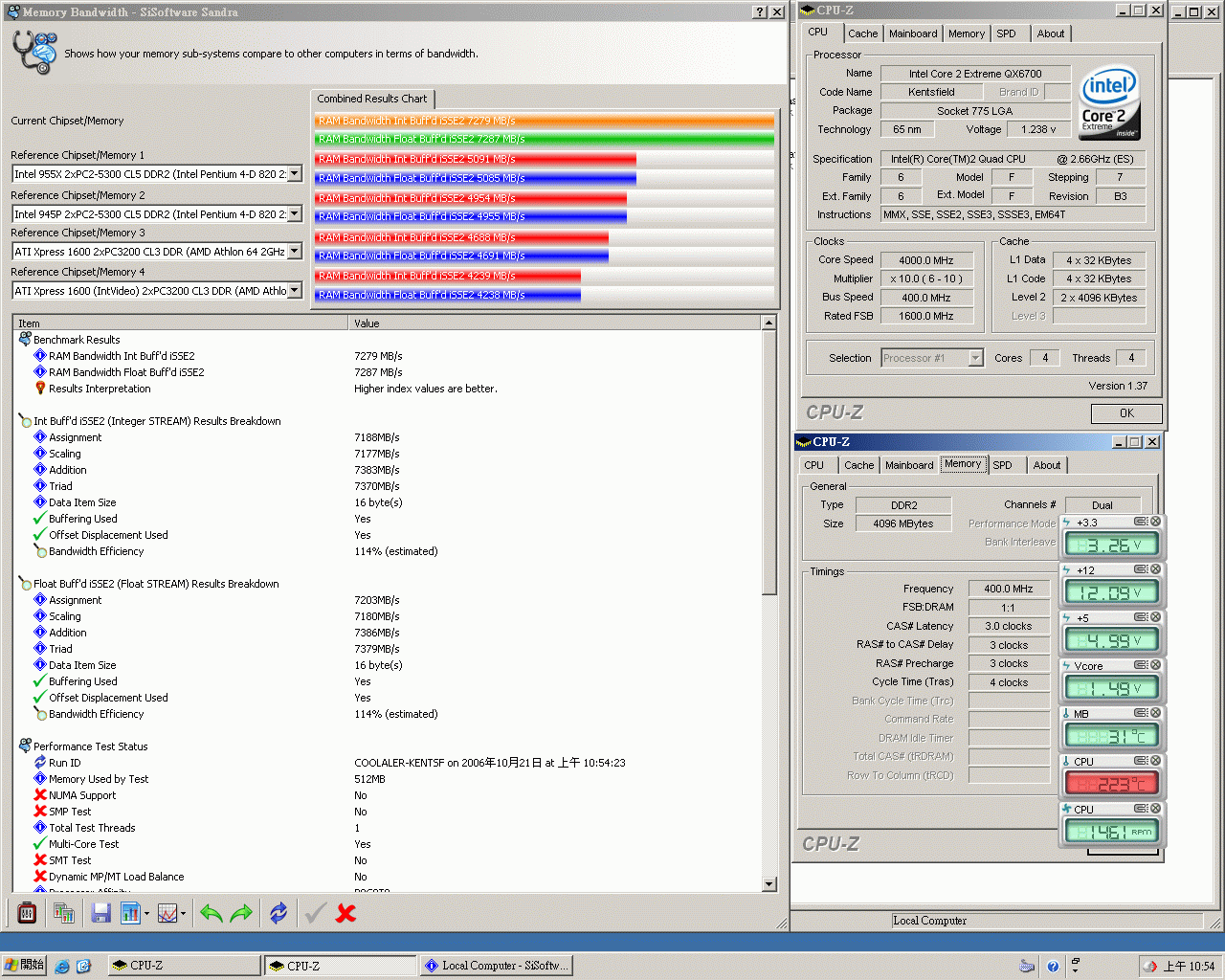The image size is (1225, 980).
Task: Open the line graph icon dropdown arrow
Action: pos(183,914)
